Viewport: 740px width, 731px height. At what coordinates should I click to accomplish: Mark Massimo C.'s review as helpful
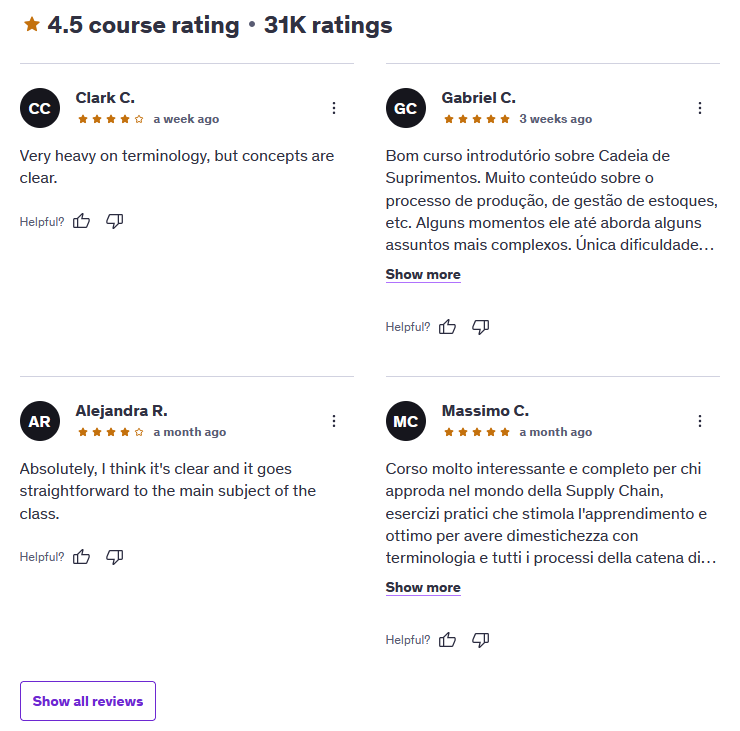coord(448,640)
